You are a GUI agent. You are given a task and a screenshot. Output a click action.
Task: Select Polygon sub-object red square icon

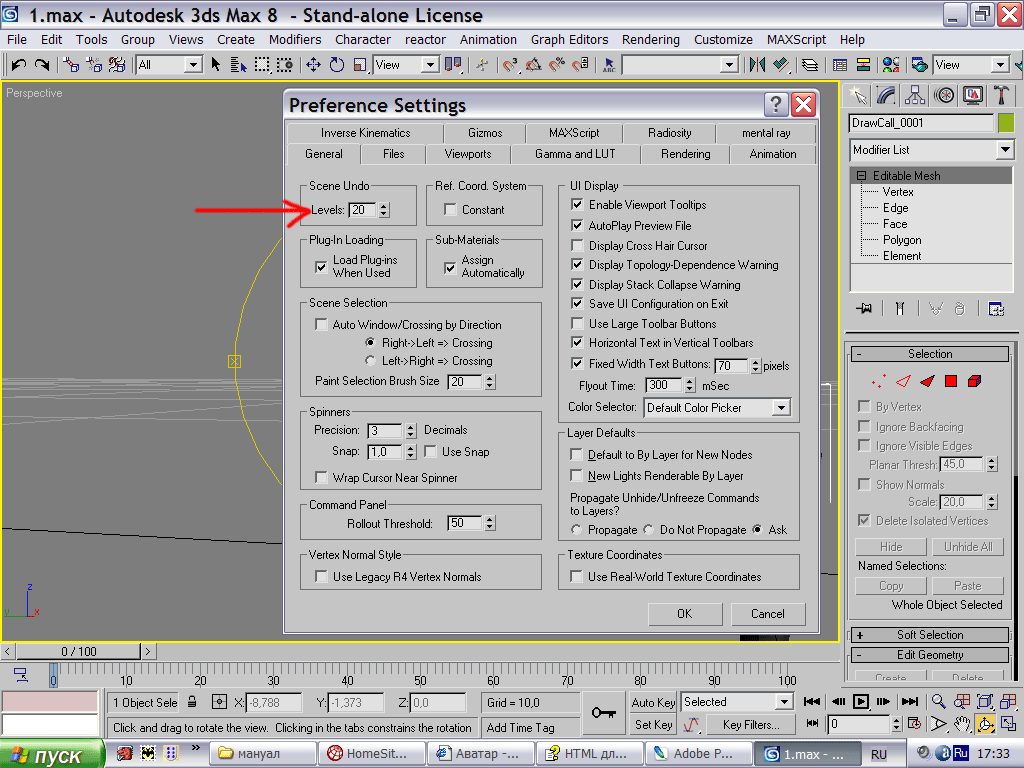951,381
